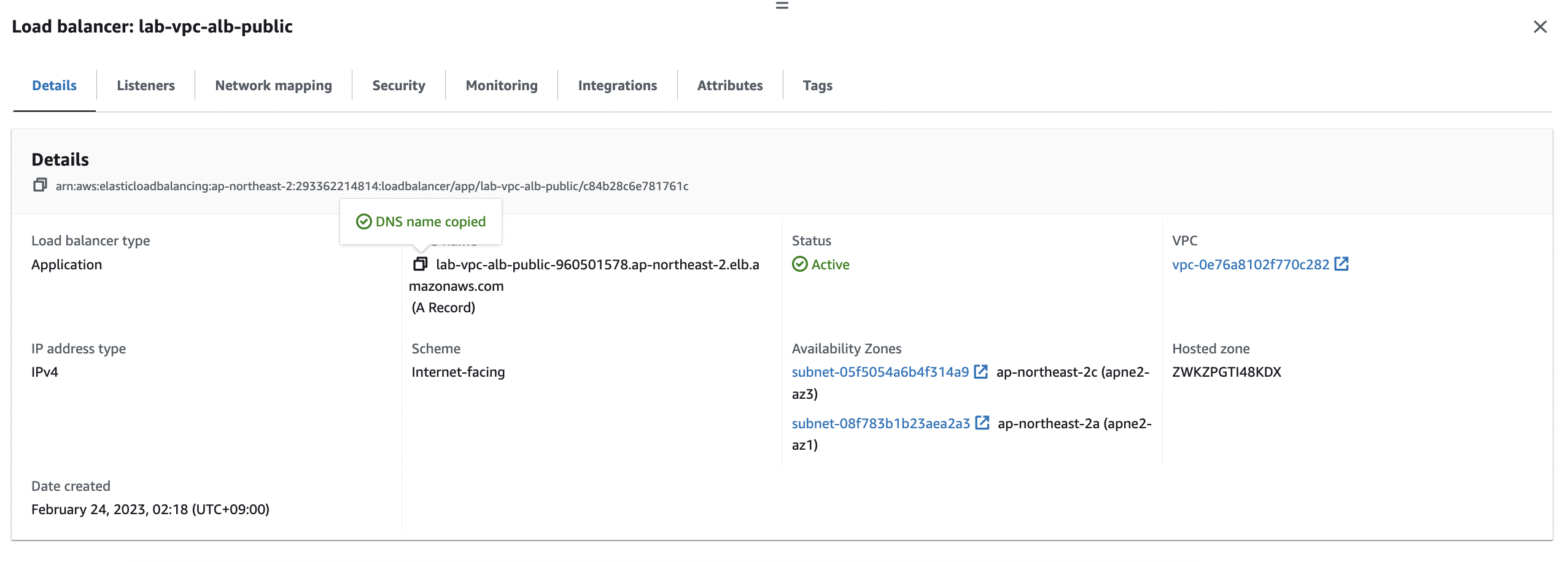Screen dimensions: 1568x562
Task: Click the DNS name copied notification
Action: tap(421, 221)
